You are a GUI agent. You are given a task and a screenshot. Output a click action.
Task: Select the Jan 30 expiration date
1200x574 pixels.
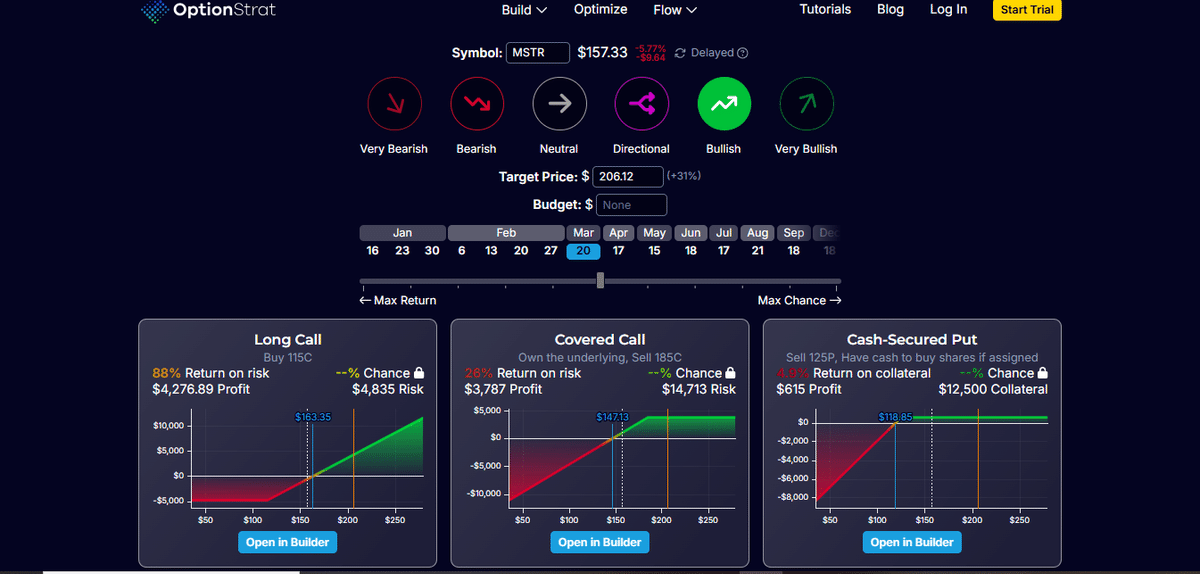pos(432,251)
